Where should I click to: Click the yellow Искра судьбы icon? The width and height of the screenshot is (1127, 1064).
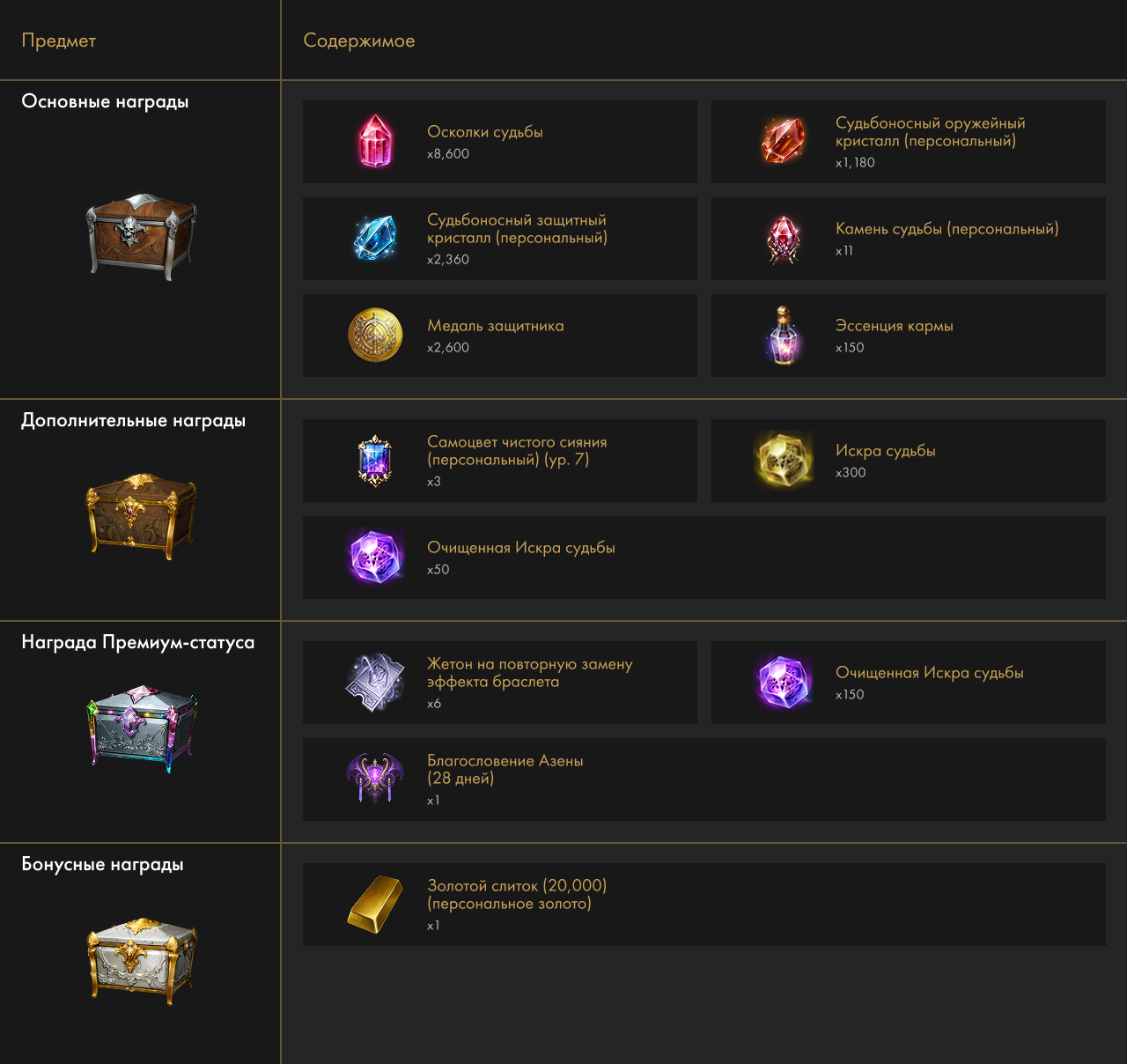[x=784, y=459]
